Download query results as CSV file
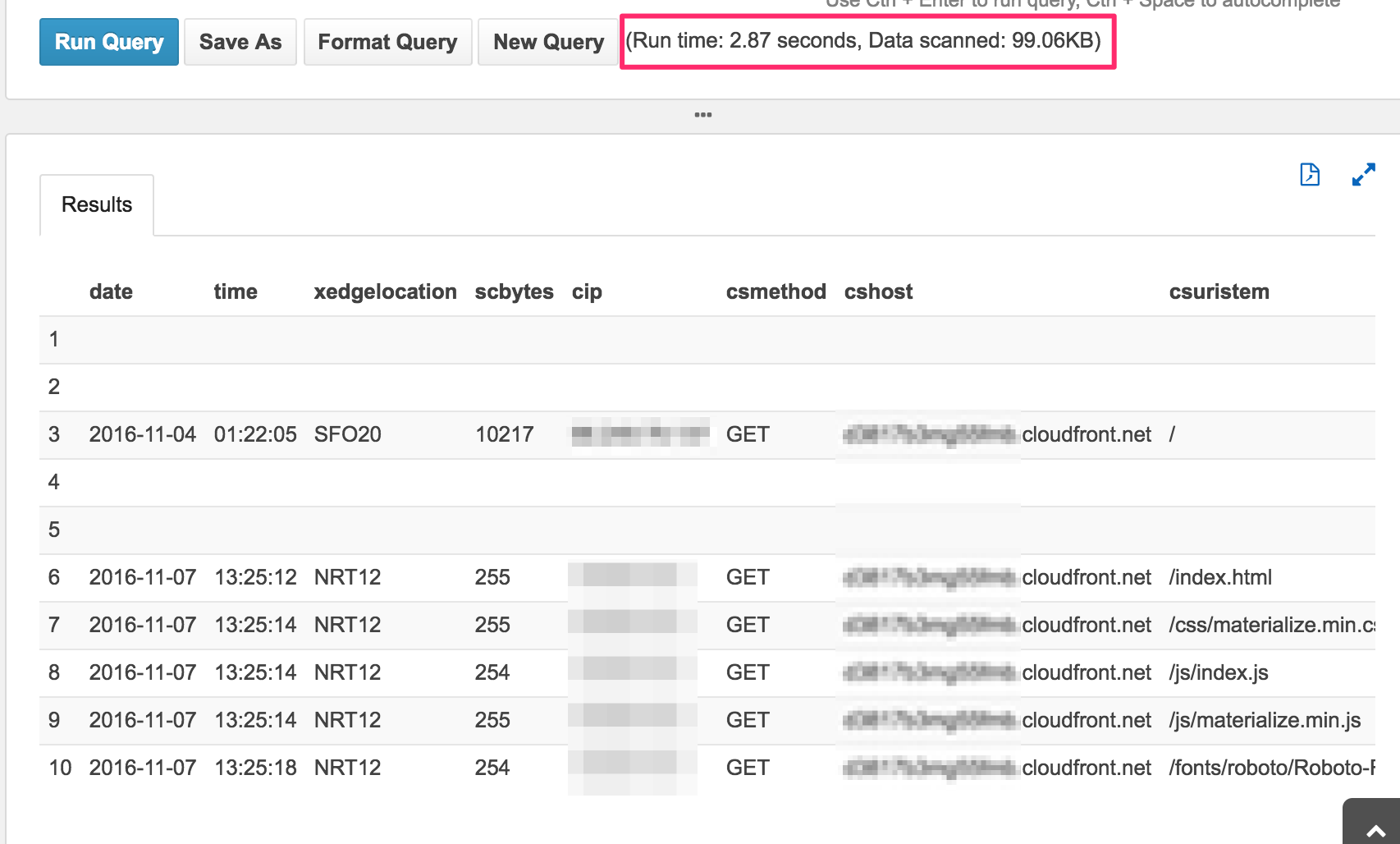The image size is (1400, 844). (x=1311, y=175)
